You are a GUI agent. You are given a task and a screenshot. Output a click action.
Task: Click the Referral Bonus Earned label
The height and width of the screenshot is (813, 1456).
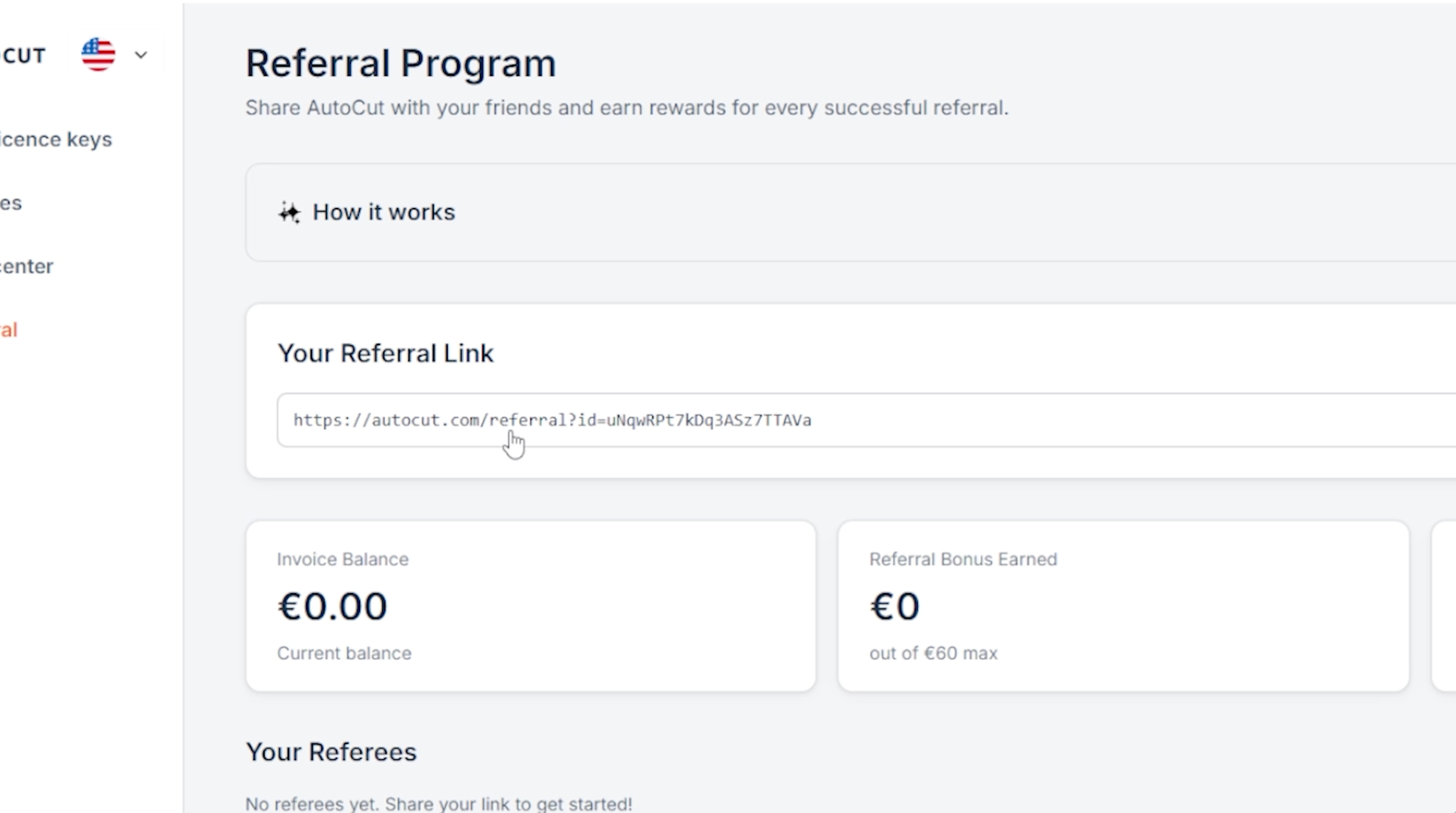pos(963,559)
